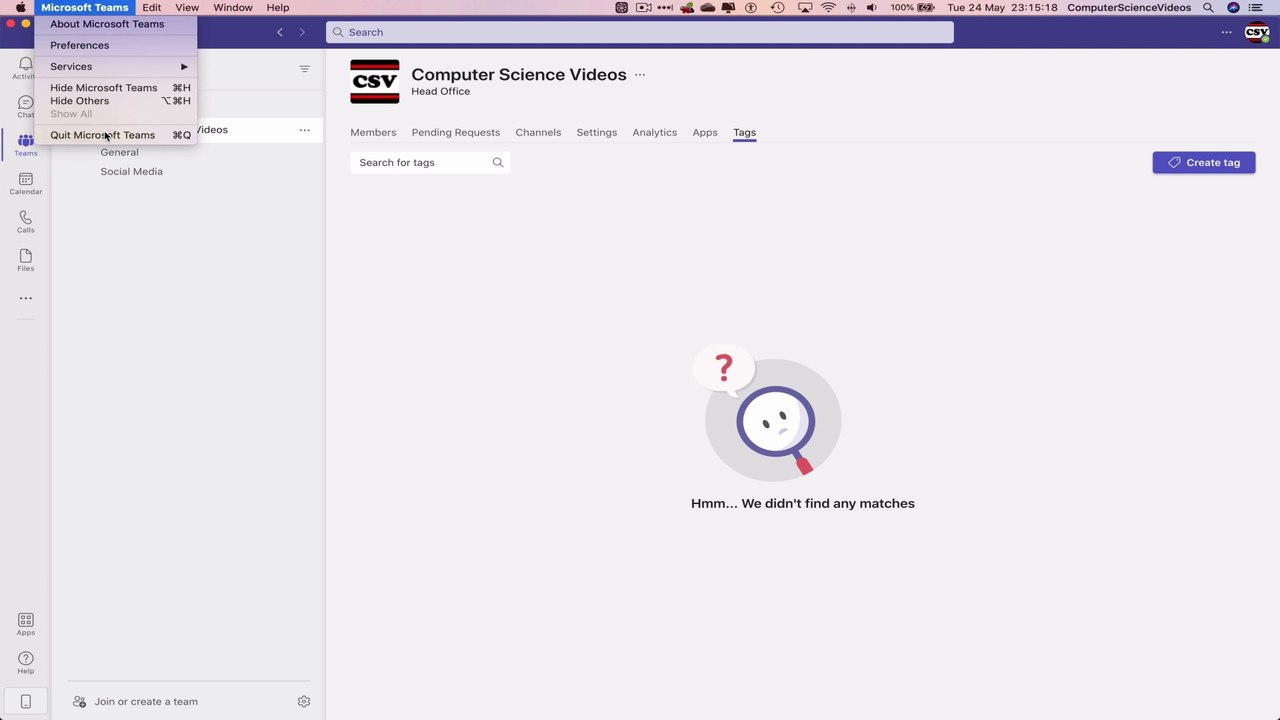Open more options for Computer Science Videos team in list
The height and width of the screenshot is (720, 1280).
[x=304, y=130]
